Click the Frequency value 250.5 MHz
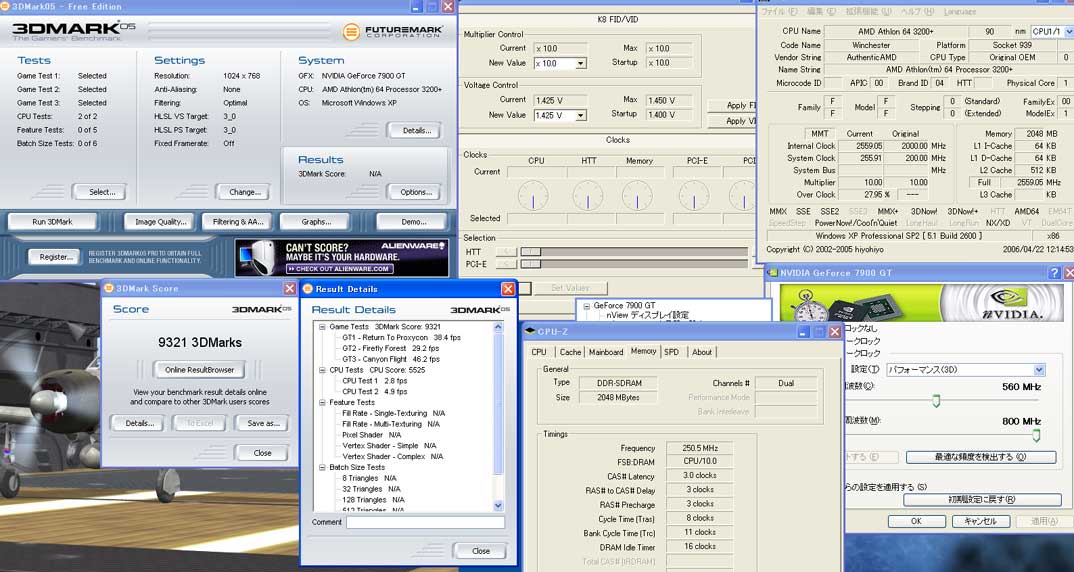Screen dimensions: 1074x572 pyautogui.click(x=699, y=448)
